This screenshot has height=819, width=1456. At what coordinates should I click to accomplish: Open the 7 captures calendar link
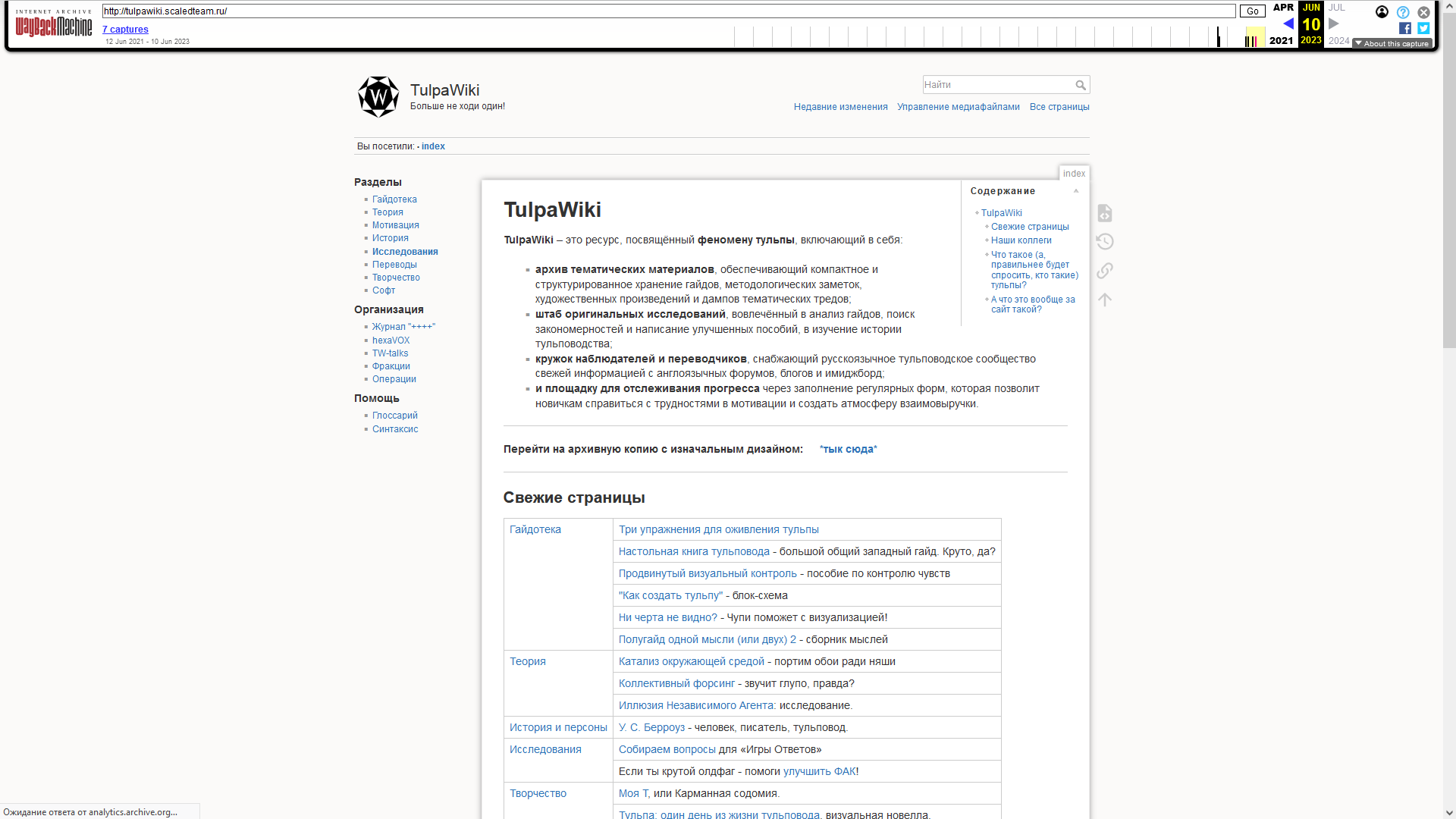125,30
